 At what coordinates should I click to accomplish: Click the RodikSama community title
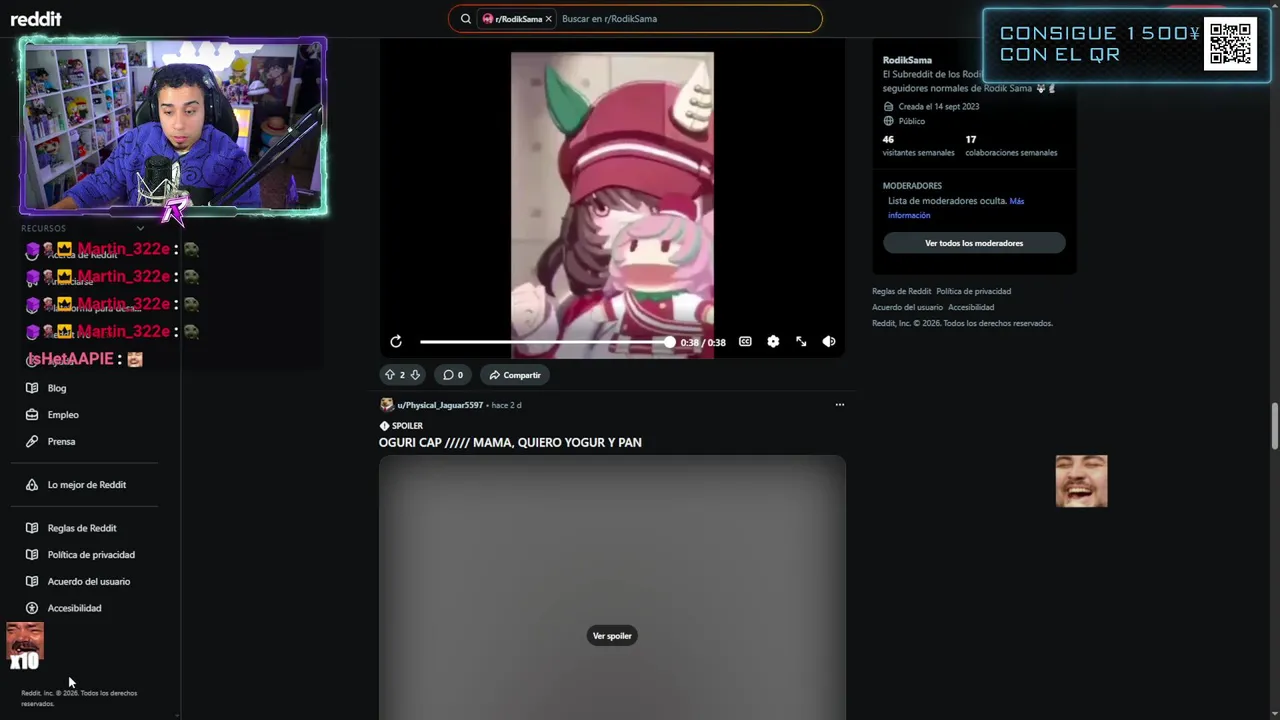coord(907,60)
